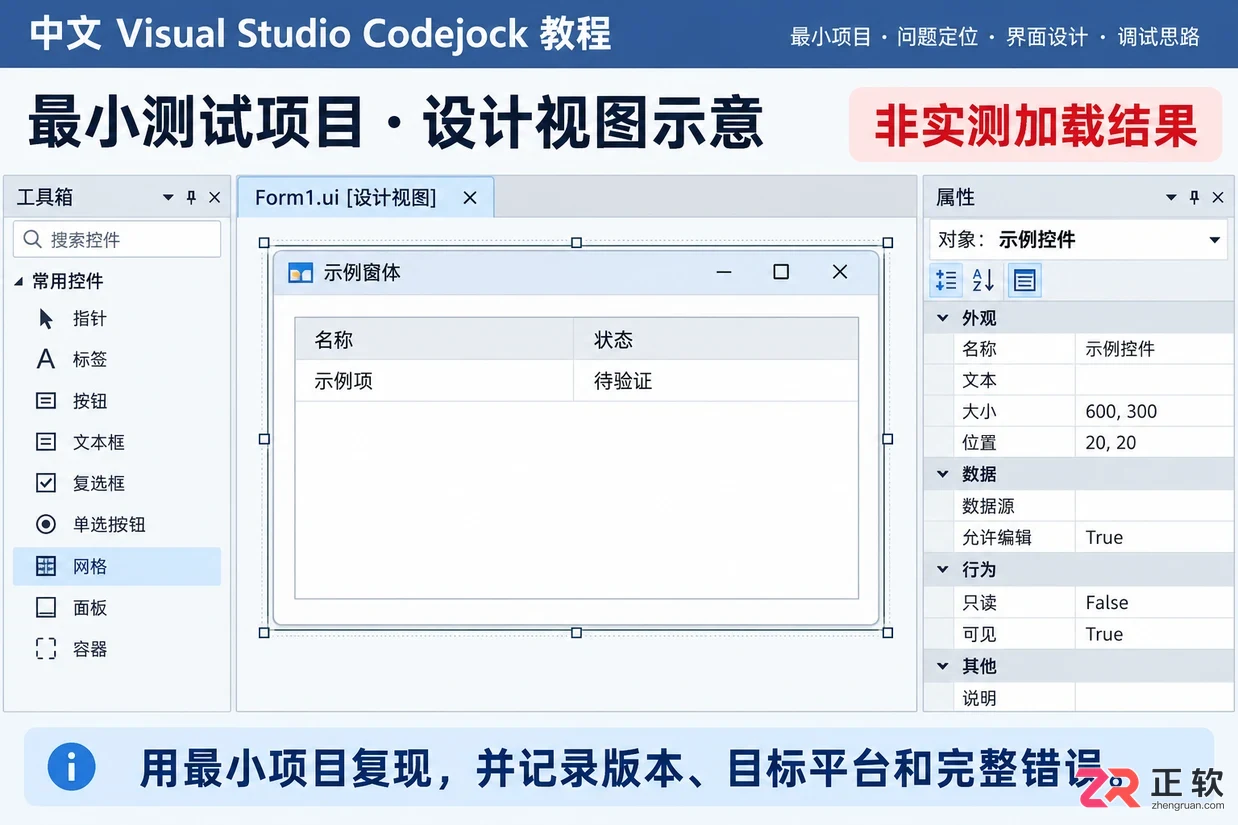
Task: Select the 容器 container control
Action: [117, 649]
